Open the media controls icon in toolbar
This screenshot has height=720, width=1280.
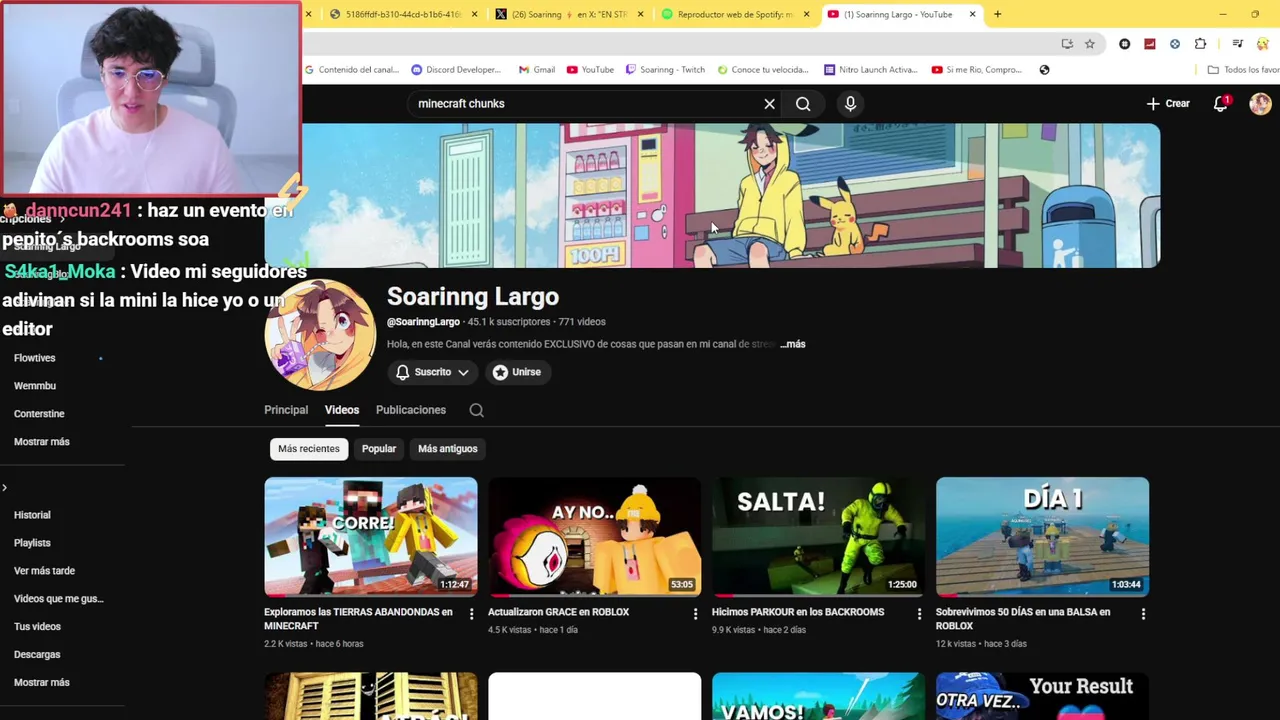tap(1237, 44)
